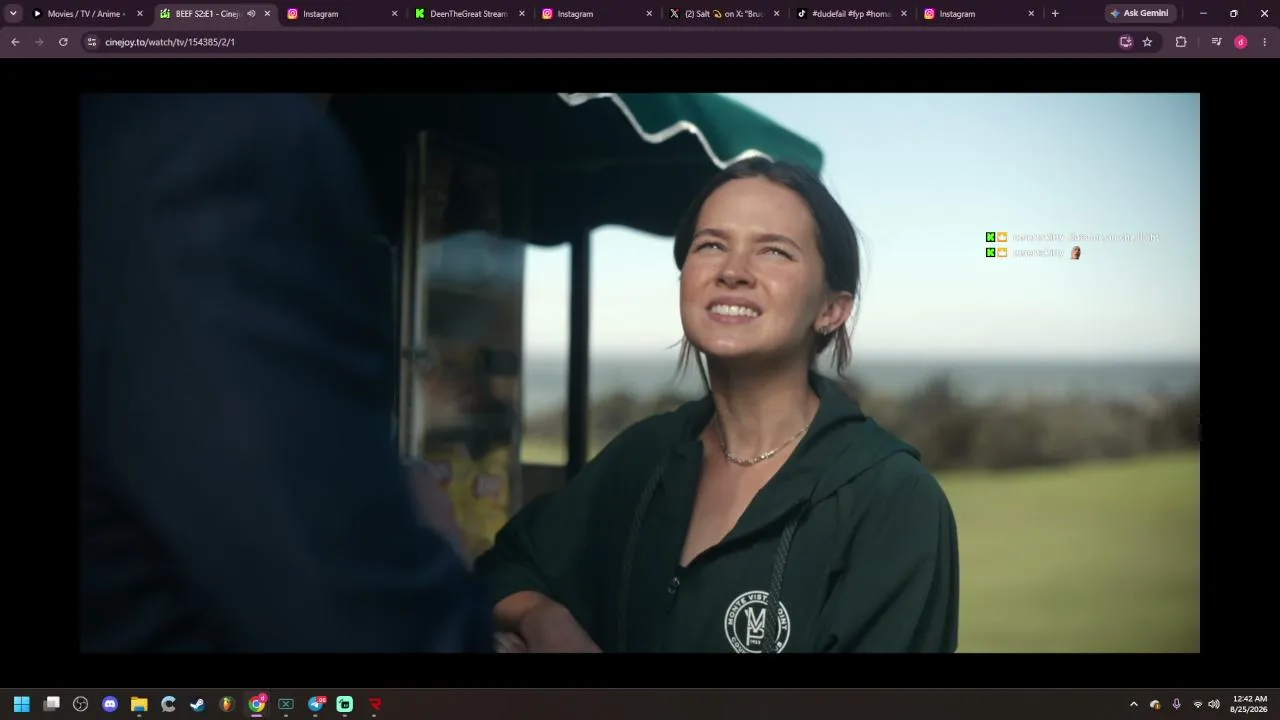
Task: Switch to Google Chrome on the taskbar
Action: click(257, 704)
